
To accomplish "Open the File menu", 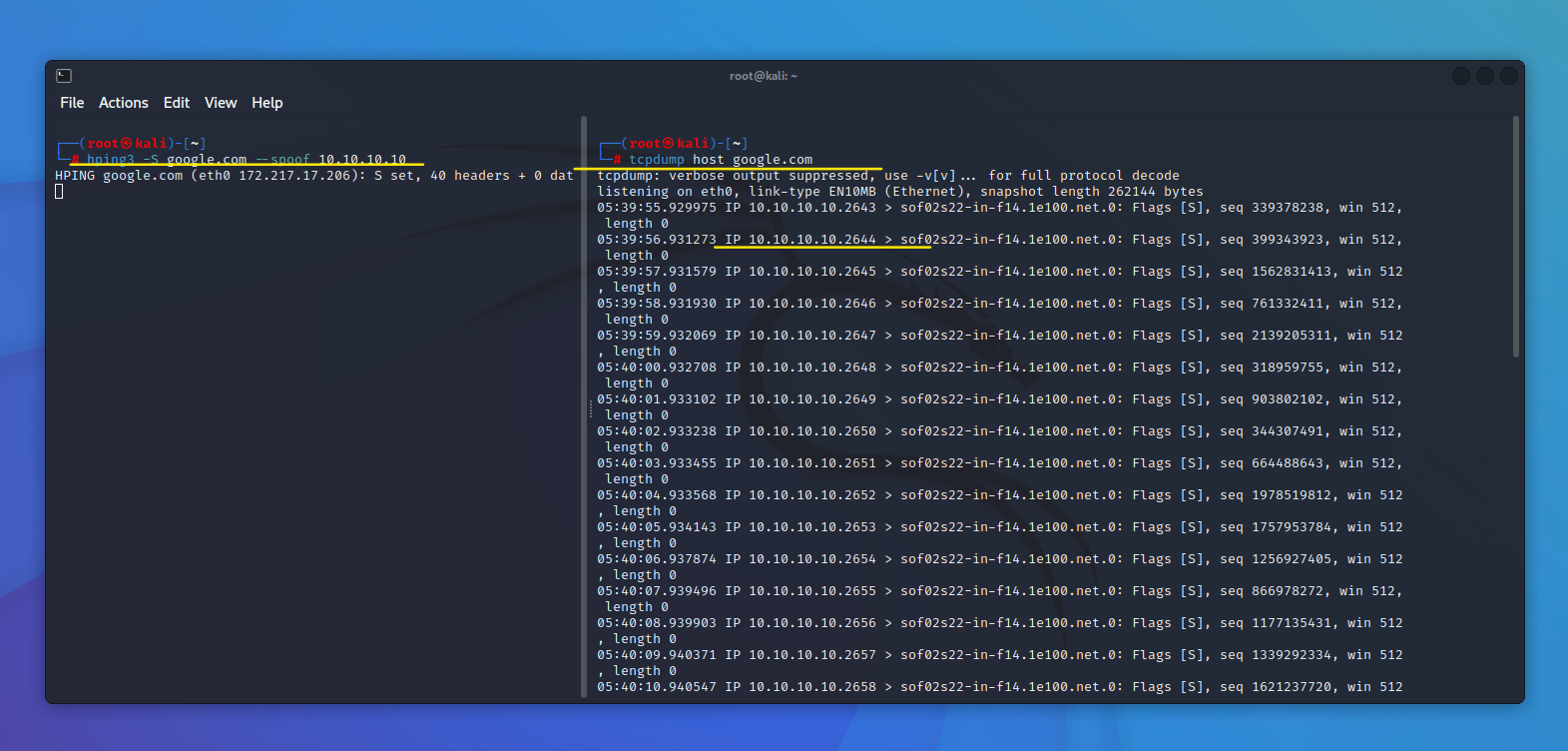I will pos(72,103).
